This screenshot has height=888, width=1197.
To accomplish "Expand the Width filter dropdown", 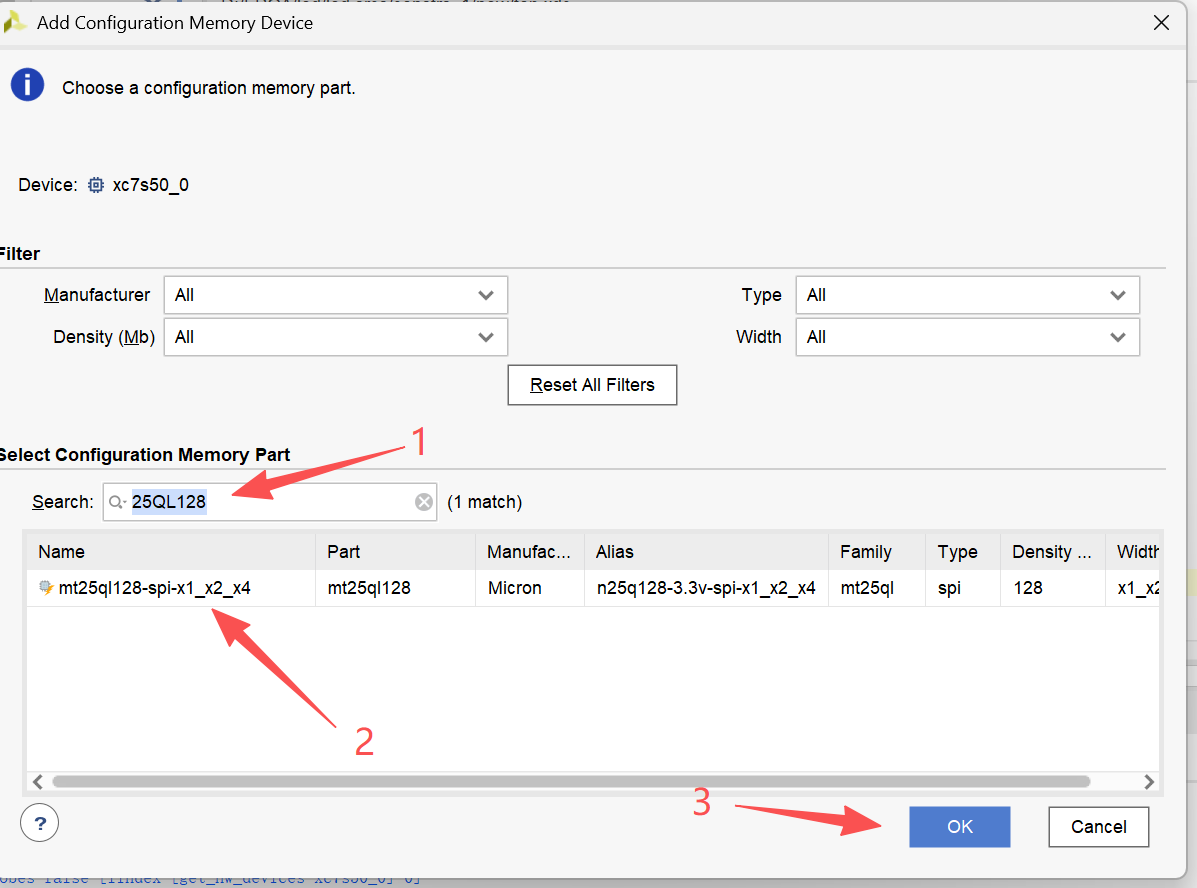I will pyautogui.click(x=967, y=337).
